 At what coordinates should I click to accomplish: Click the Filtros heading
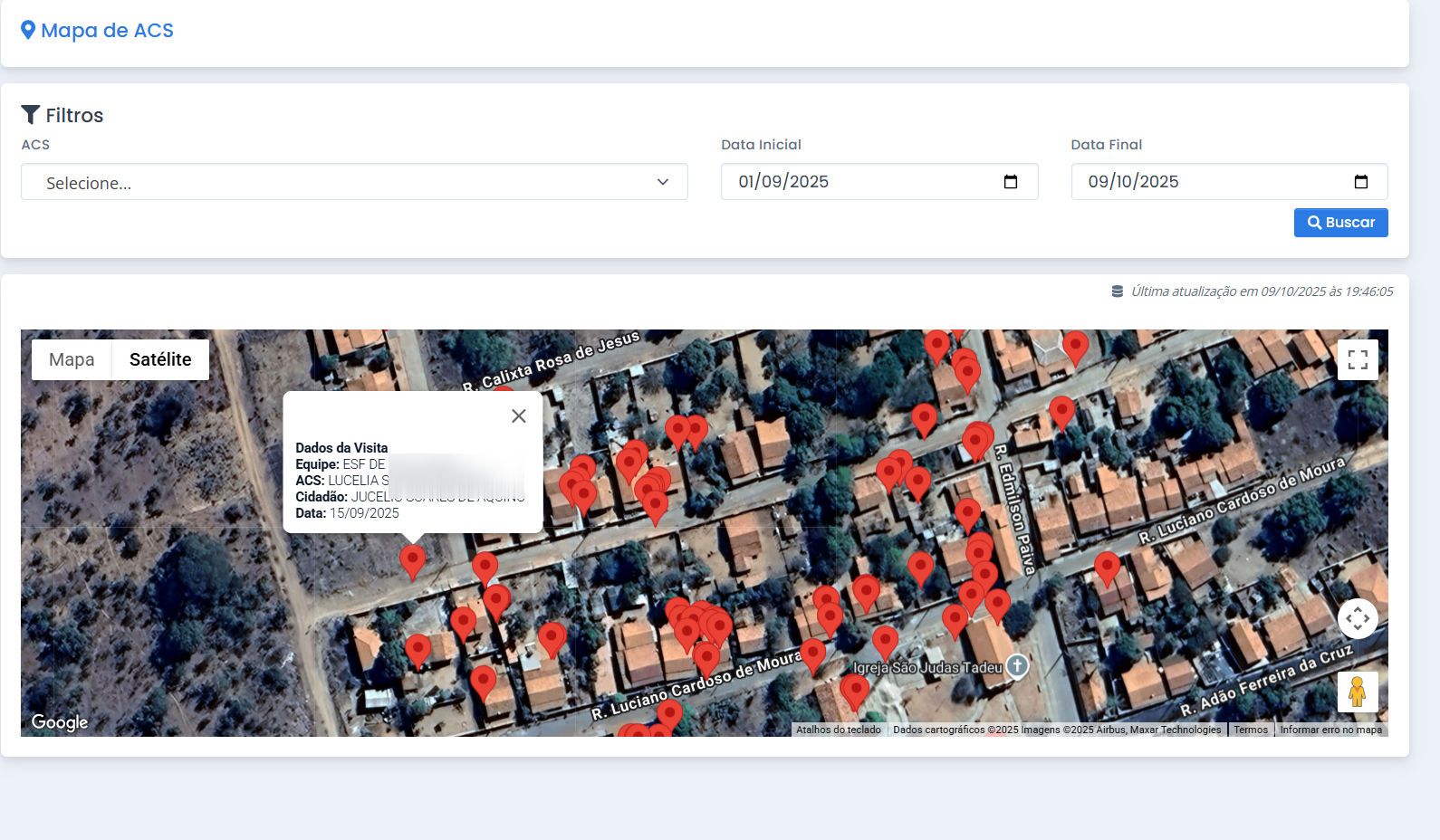62,115
